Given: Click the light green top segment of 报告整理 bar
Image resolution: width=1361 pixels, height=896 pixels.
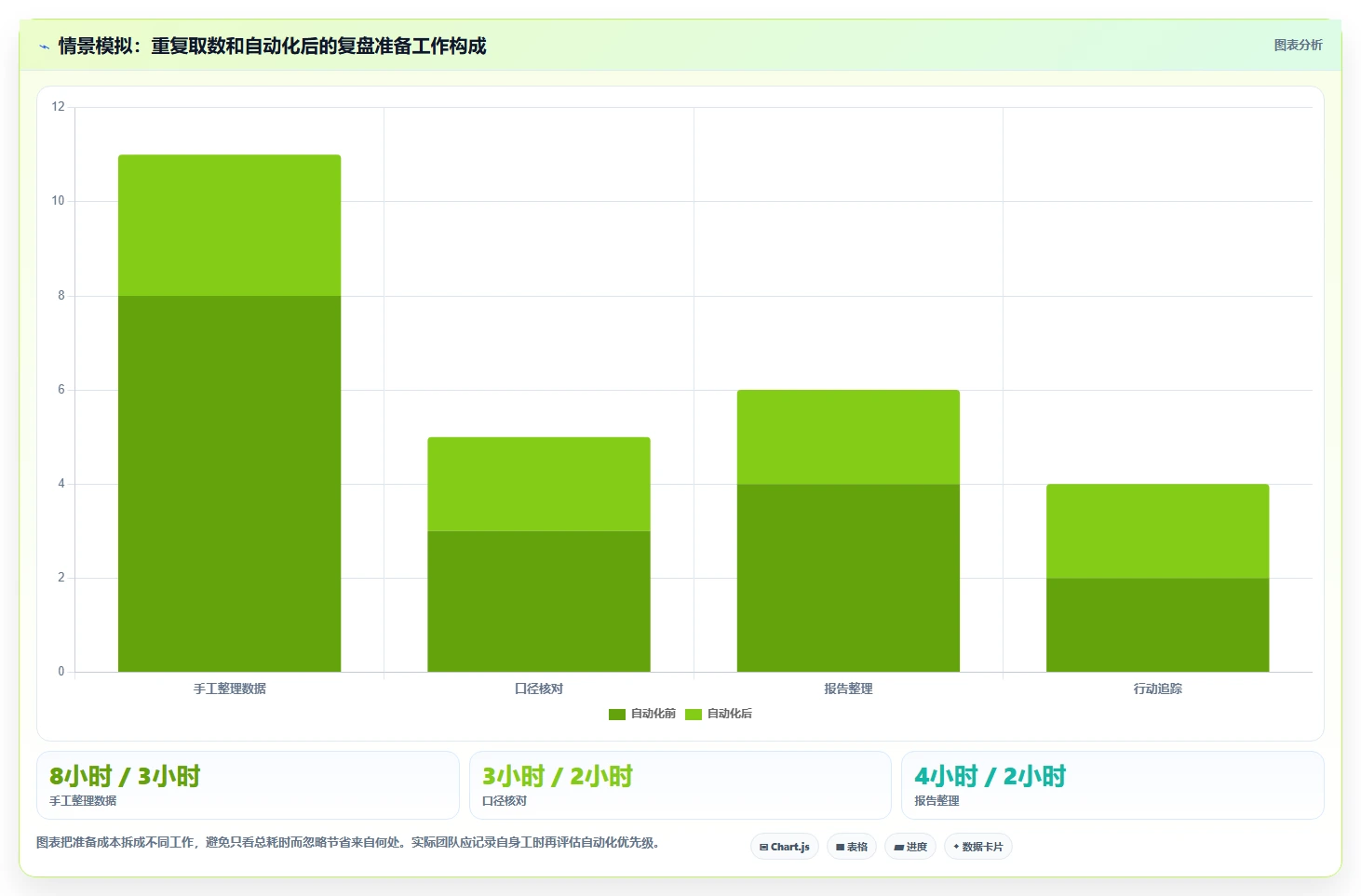Looking at the screenshot, I should click(x=848, y=437).
